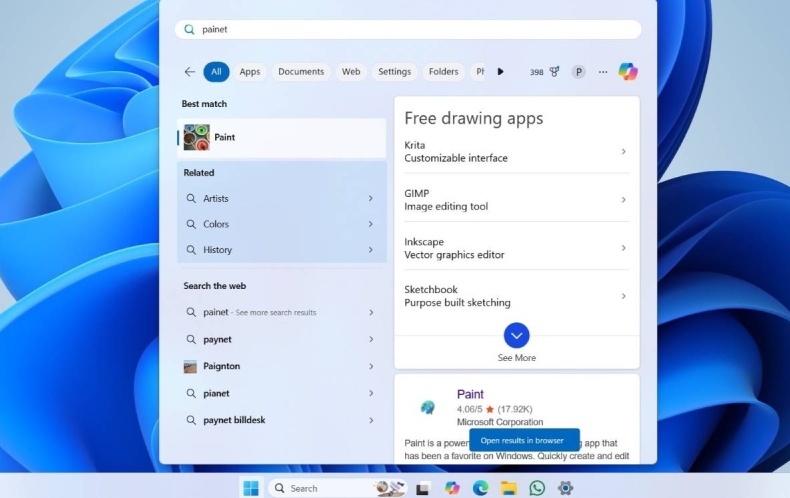Click the back arrow in search panel

pyautogui.click(x=189, y=72)
